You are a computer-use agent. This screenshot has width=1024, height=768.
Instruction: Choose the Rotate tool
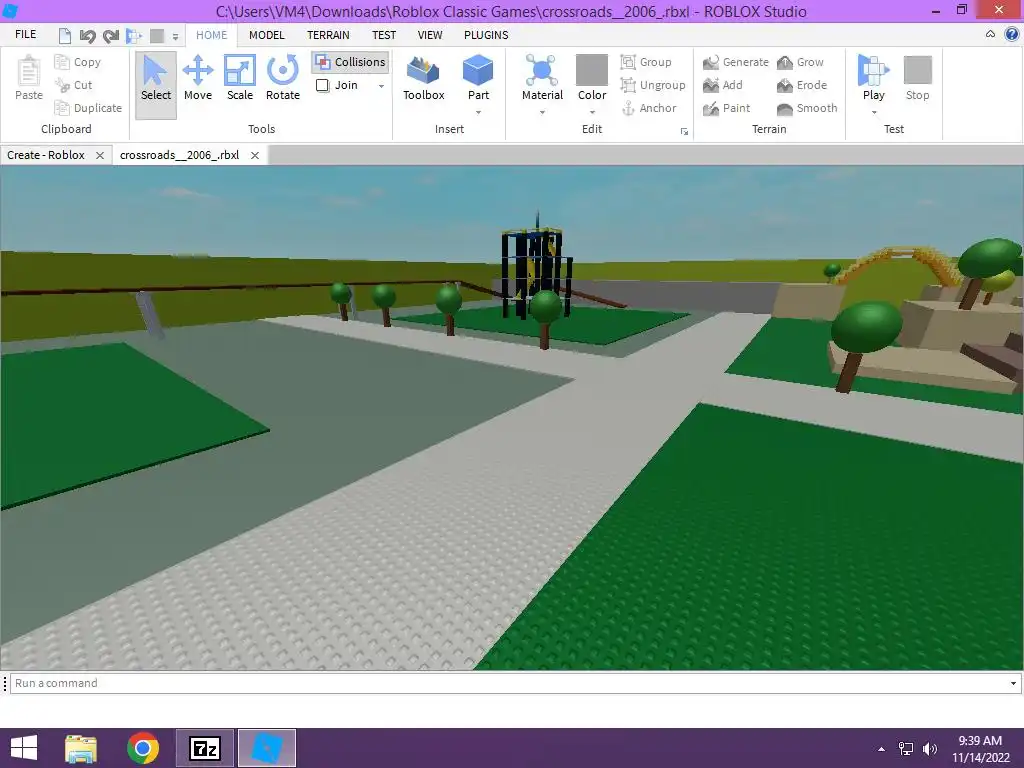click(x=283, y=78)
